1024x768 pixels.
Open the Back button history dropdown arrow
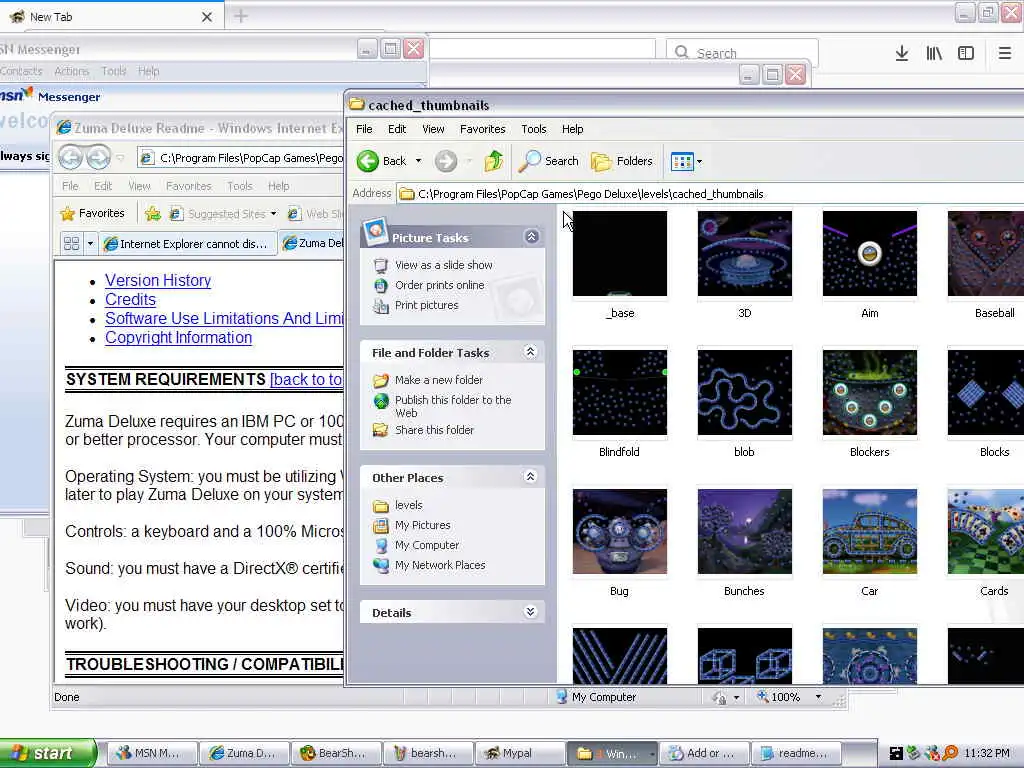419,161
